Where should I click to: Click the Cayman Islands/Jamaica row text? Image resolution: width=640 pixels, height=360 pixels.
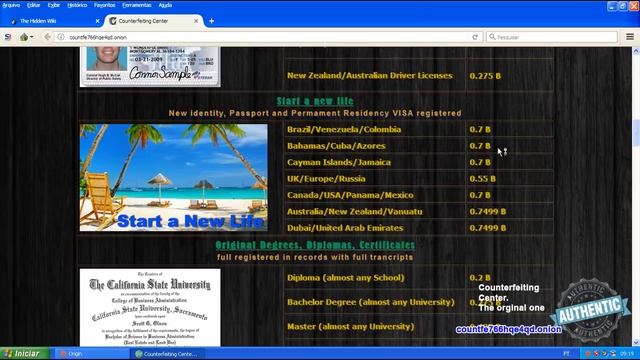[338, 162]
